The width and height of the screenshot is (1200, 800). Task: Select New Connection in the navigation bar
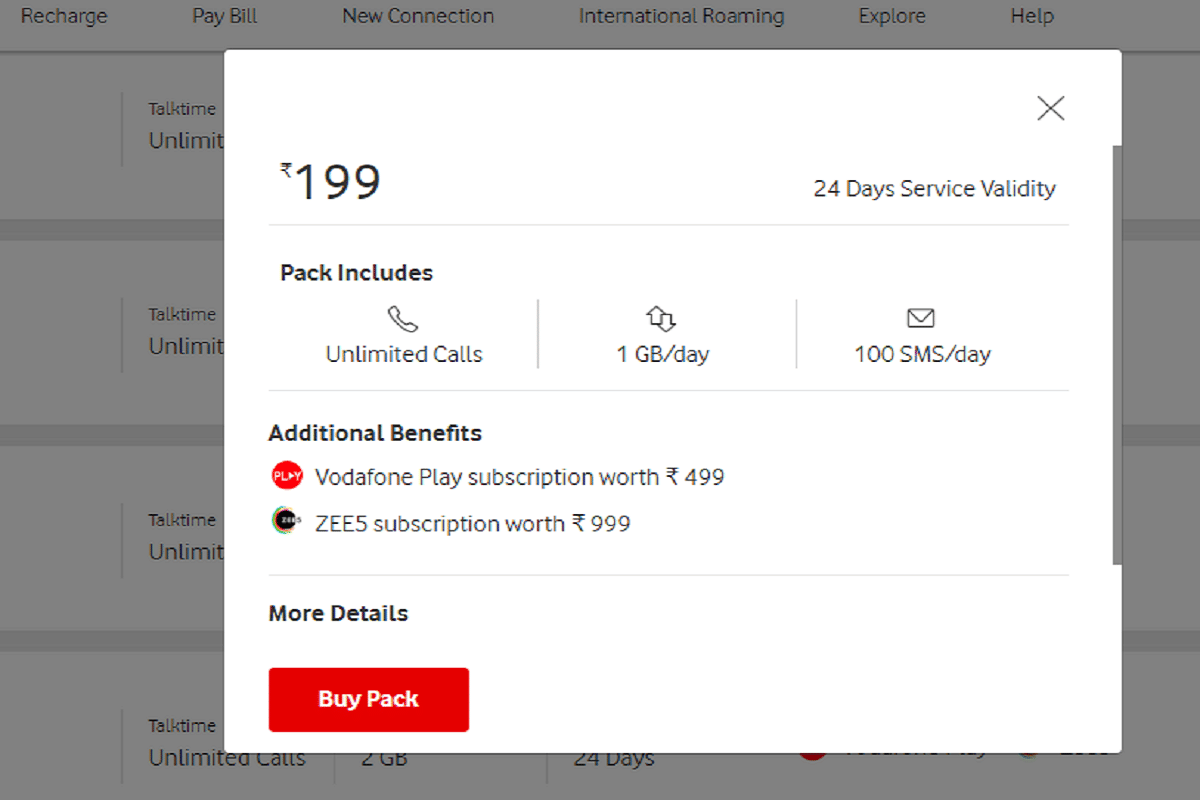coord(417,16)
